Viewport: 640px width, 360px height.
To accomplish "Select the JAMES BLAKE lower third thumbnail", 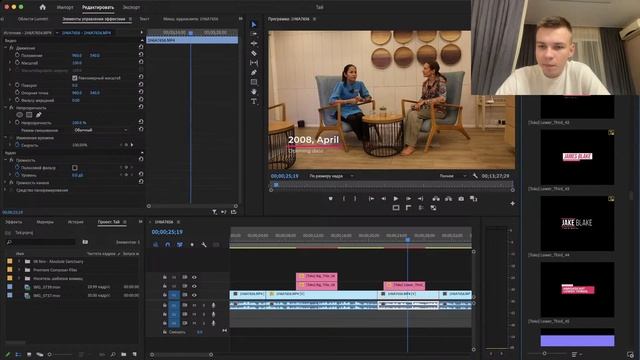I will (577, 157).
